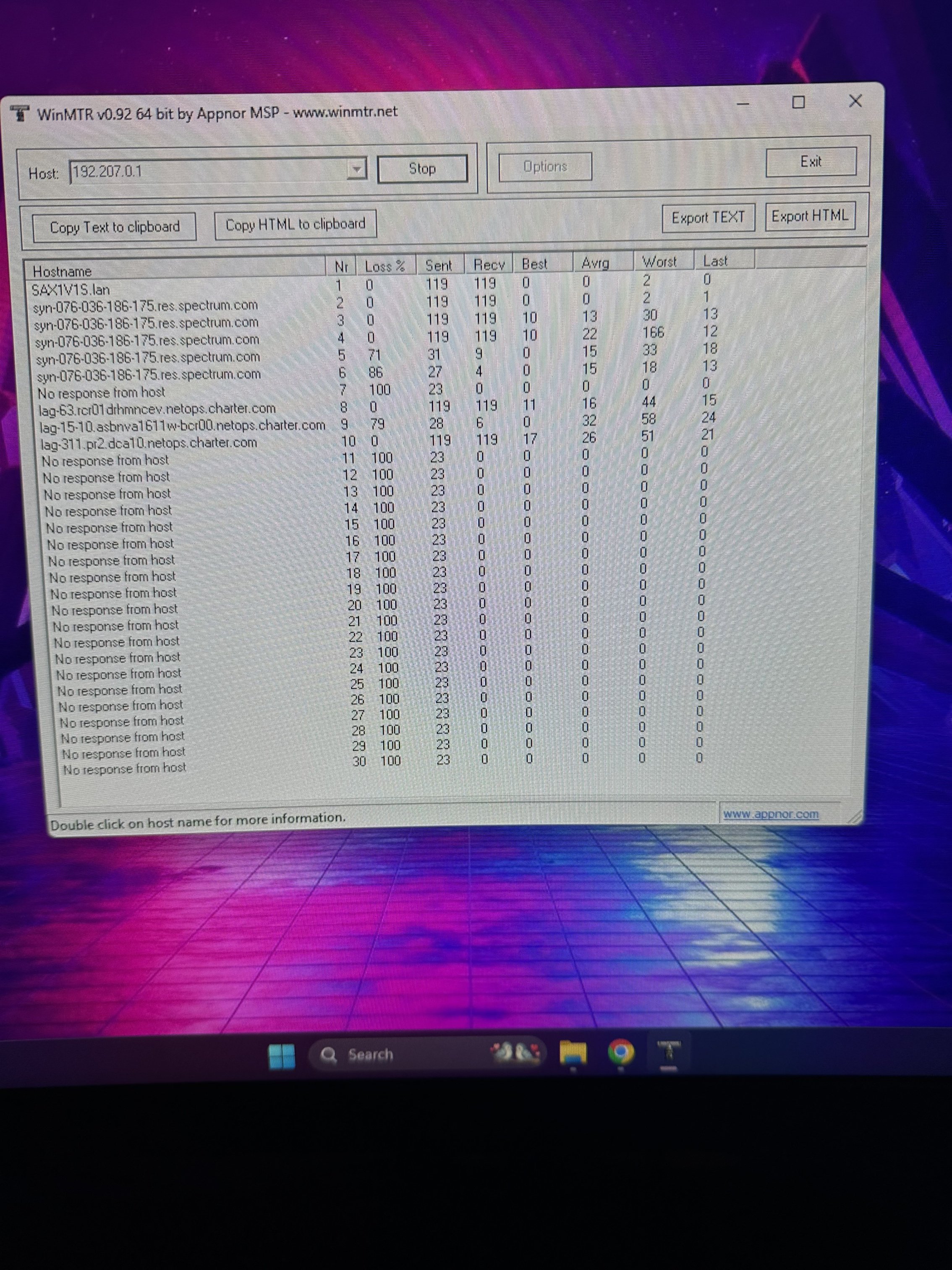Screen dimensions: 952x1270
Task: Click Copy HTML to clipboard button
Action: coord(295,225)
